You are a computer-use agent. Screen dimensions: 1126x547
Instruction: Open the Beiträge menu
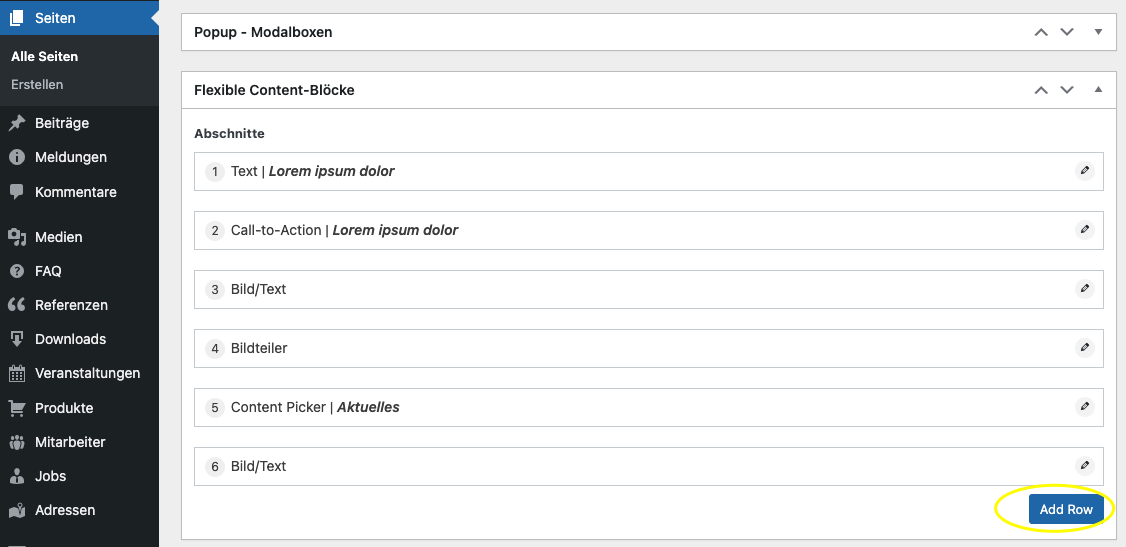point(61,123)
